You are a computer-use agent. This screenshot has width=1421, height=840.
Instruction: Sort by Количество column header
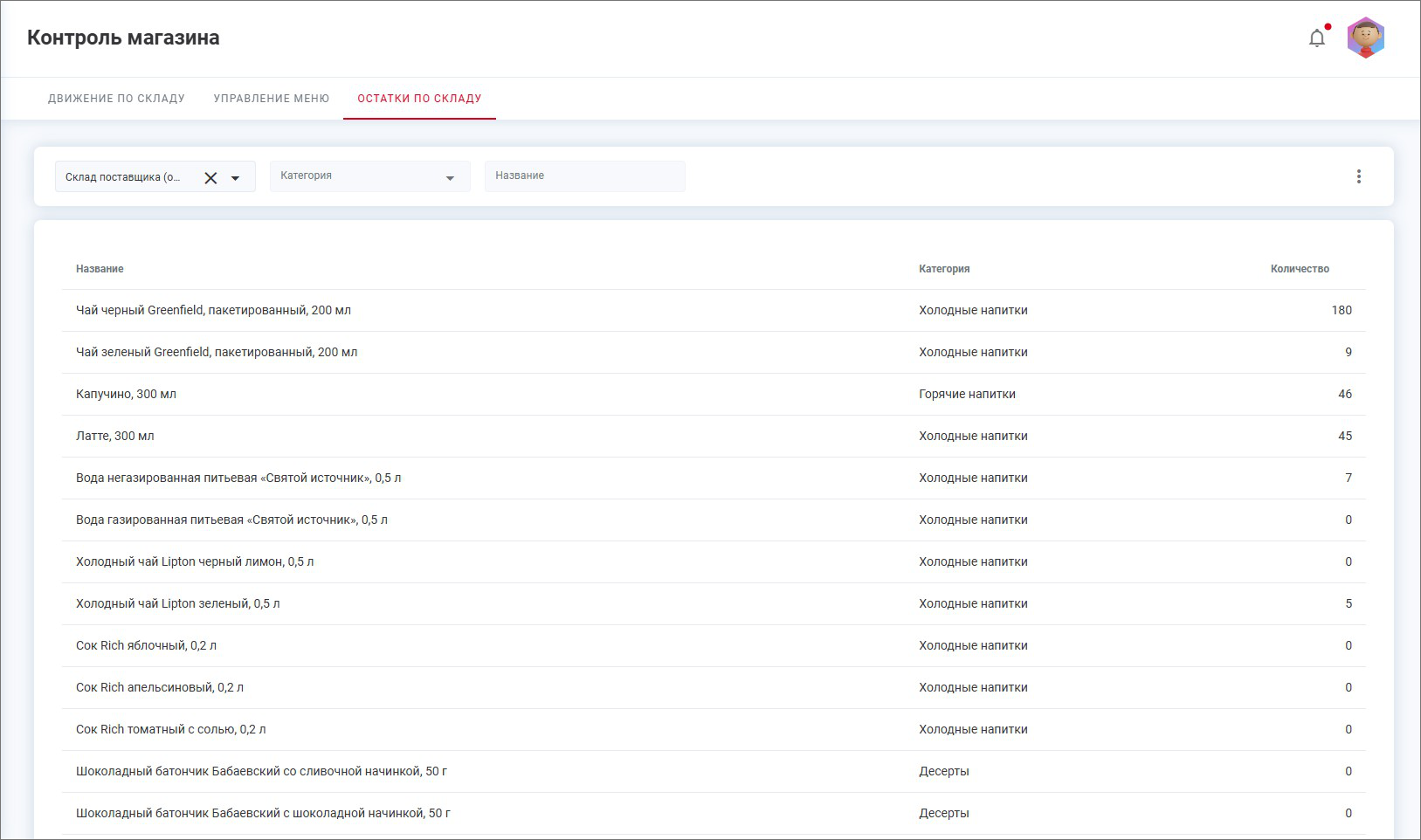click(1299, 269)
